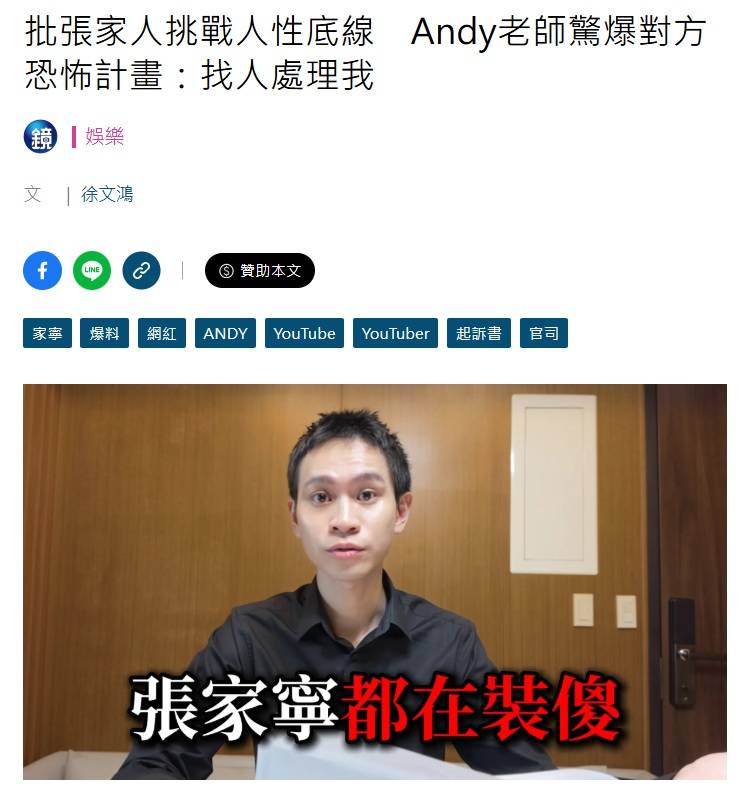
Task: Copy article link with chain icon
Action: click(141, 270)
